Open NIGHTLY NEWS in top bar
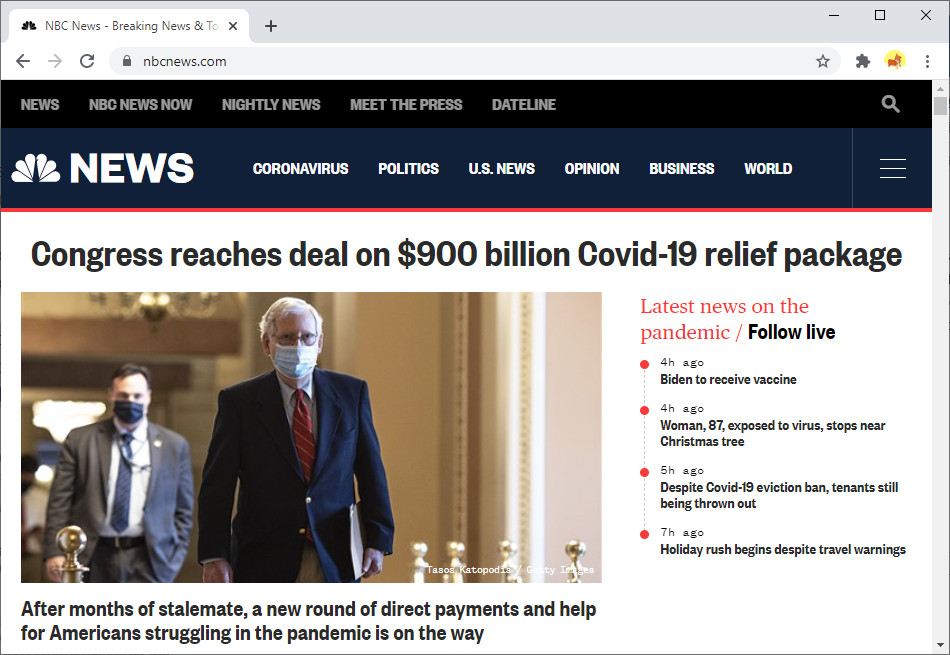Viewport: 950px width, 655px height. [271, 105]
